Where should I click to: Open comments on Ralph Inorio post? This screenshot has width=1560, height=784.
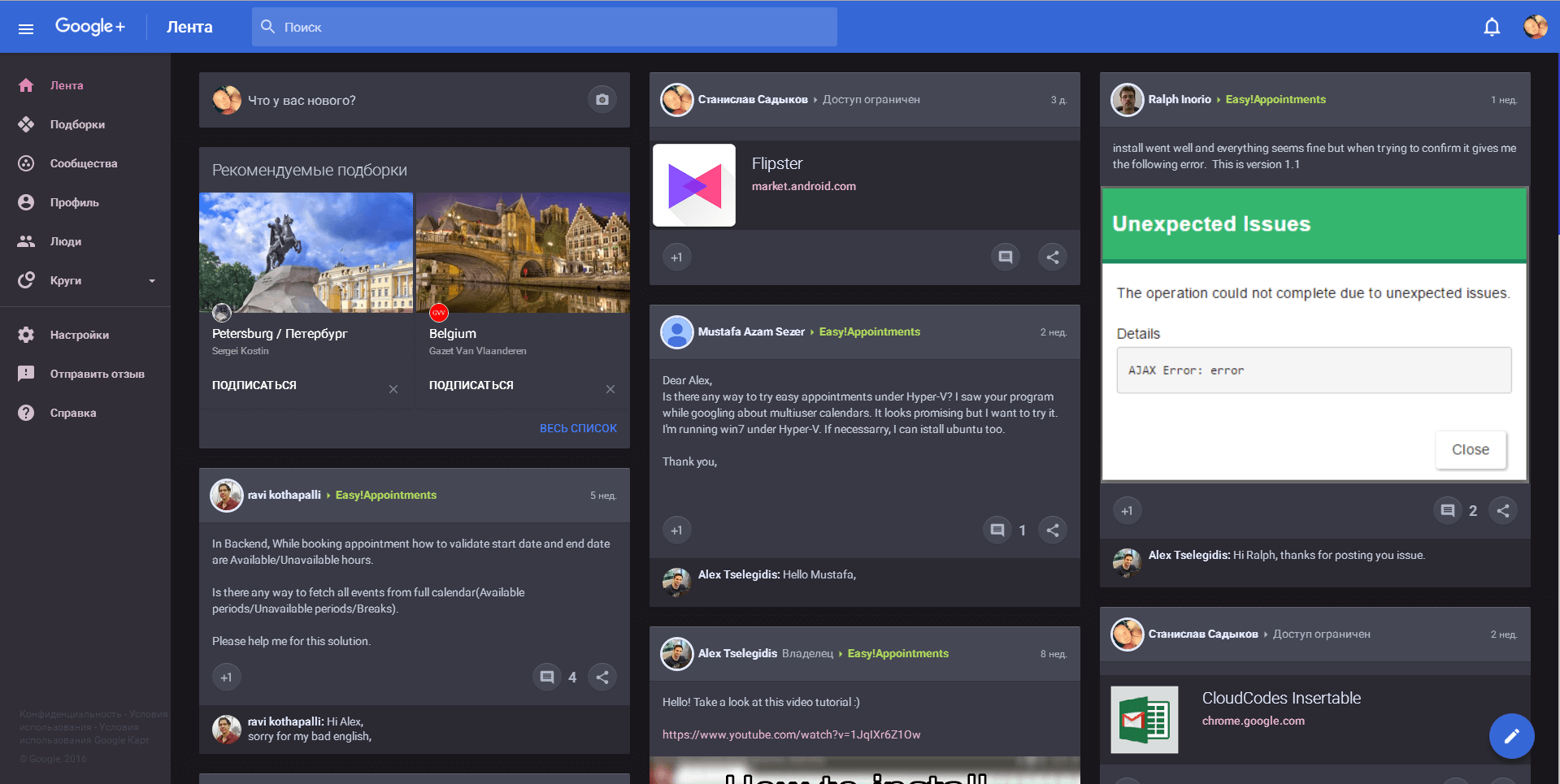point(1448,510)
